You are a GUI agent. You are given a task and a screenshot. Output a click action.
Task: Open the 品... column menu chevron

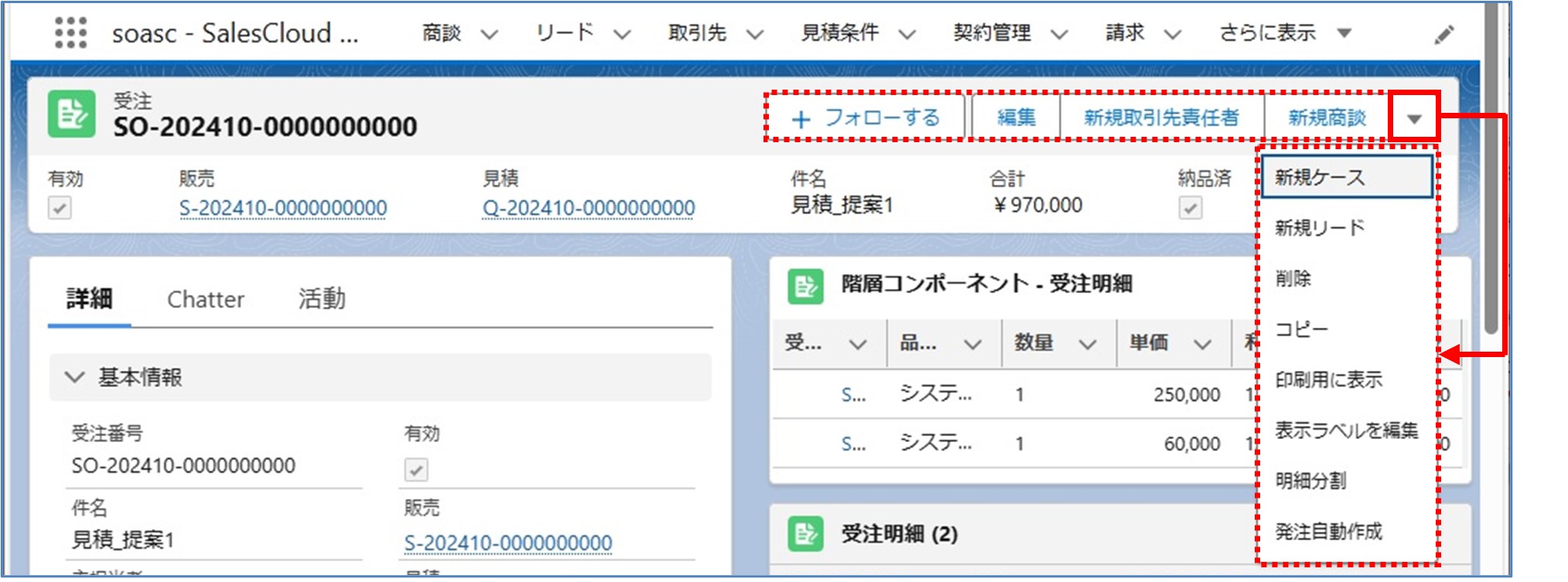tap(972, 344)
